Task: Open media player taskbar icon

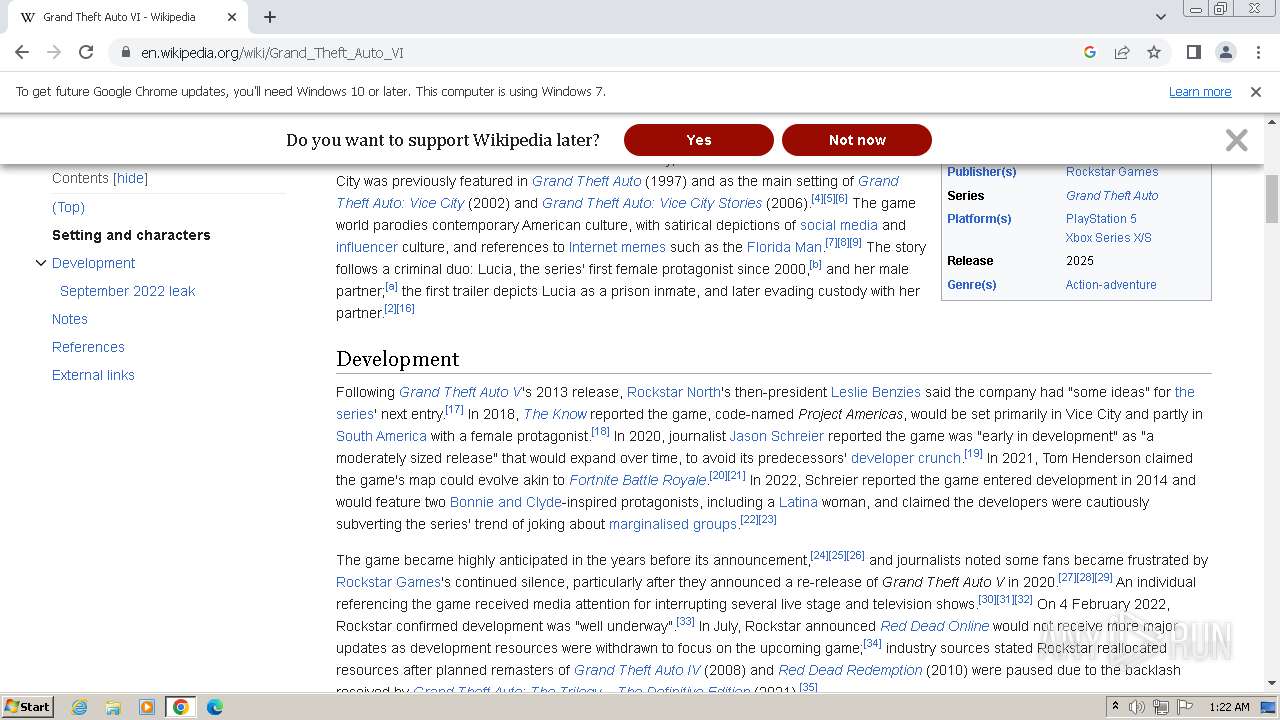Action: coord(147,707)
